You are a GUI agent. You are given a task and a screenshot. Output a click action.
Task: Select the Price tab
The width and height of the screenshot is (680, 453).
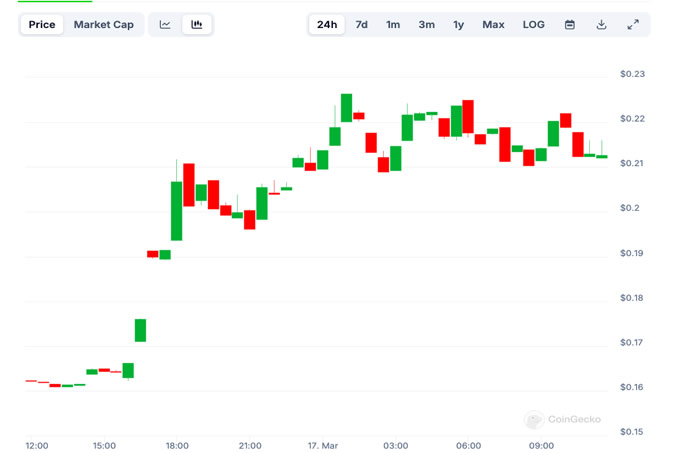(x=42, y=25)
